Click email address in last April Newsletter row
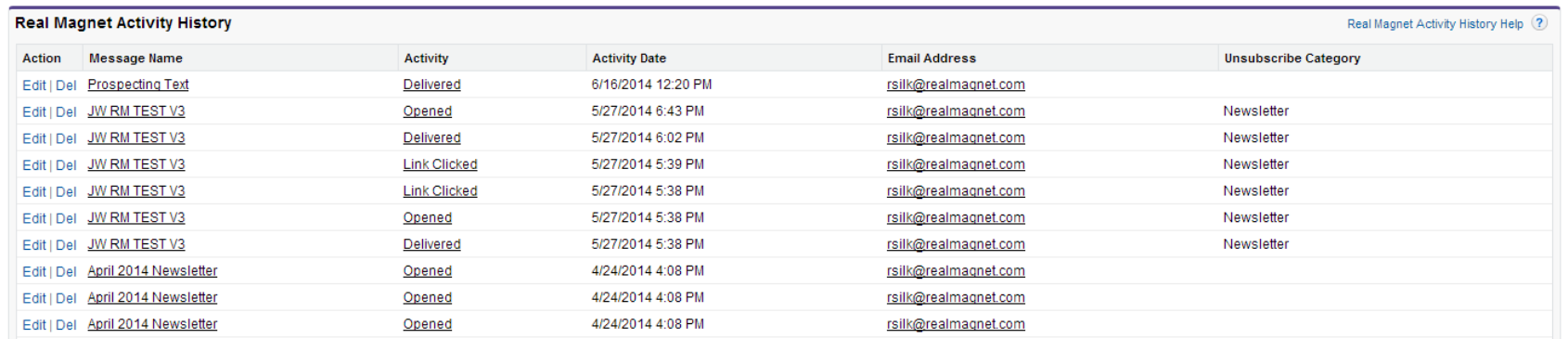Screen dimensions: 1568x339 (x=956, y=324)
